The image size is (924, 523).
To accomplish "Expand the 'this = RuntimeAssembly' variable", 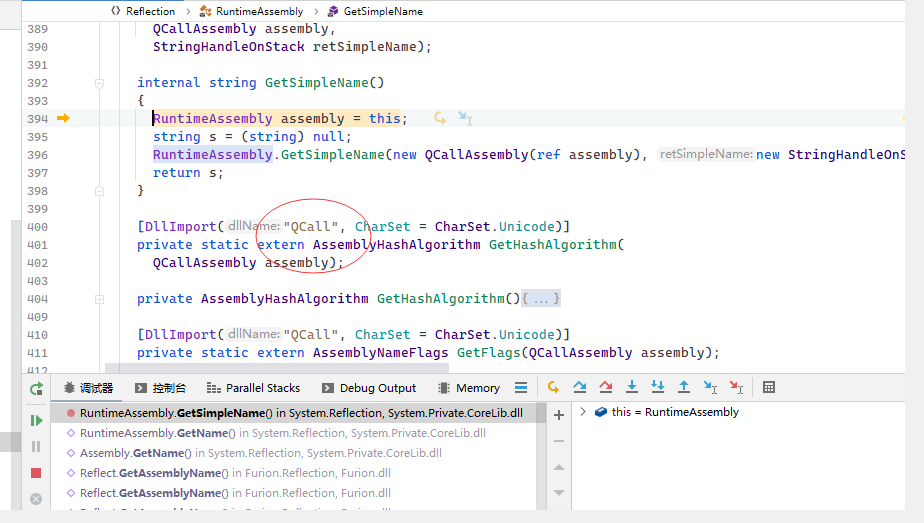I will [583, 412].
